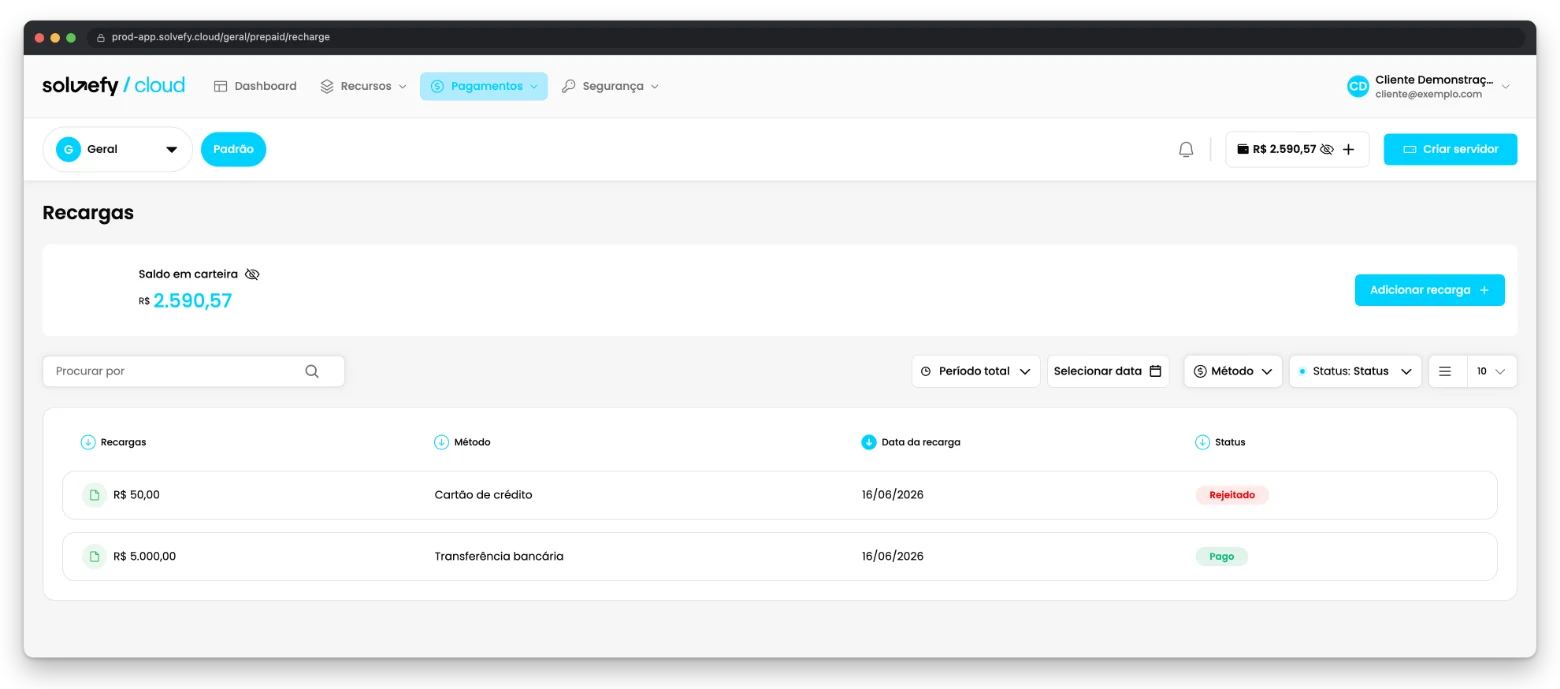Sort by the Status column arrow icon

pos(1202,442)
